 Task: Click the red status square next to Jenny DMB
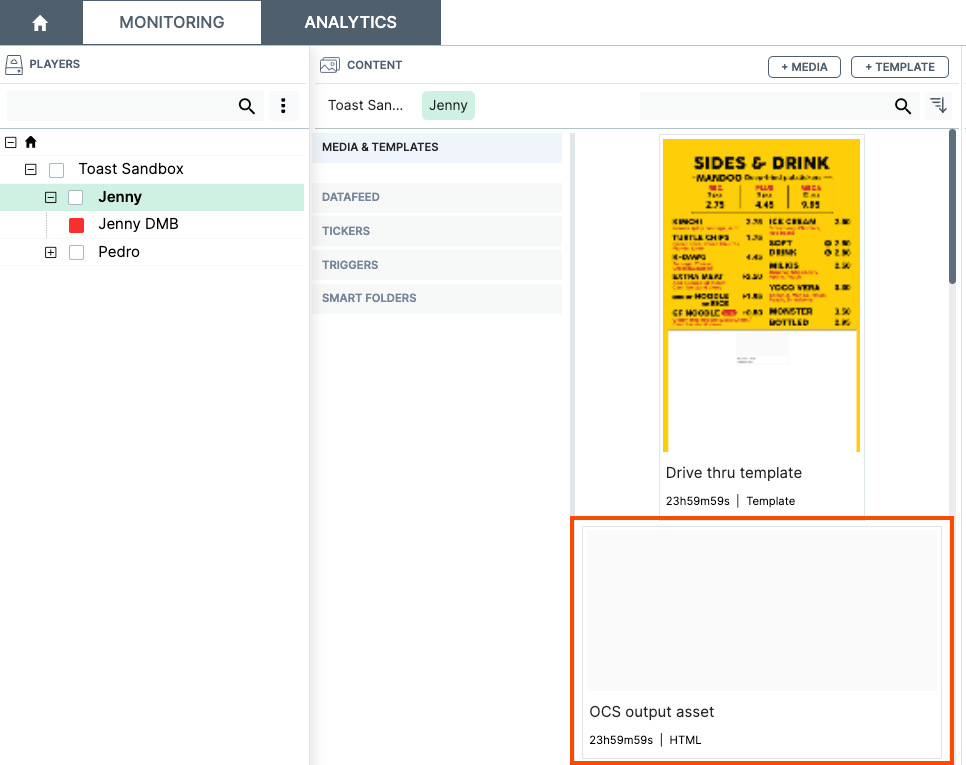coord(75,224)
